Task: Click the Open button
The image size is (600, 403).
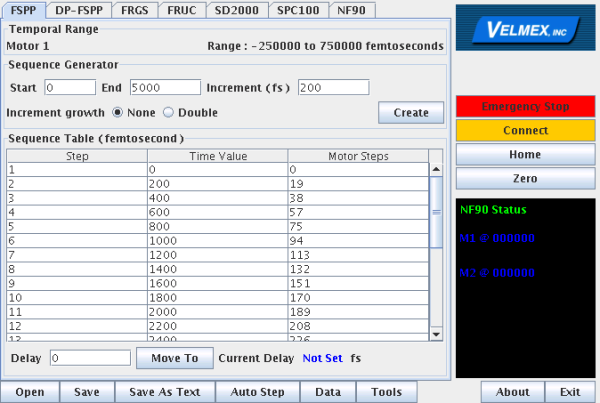Action: [30, 392]
